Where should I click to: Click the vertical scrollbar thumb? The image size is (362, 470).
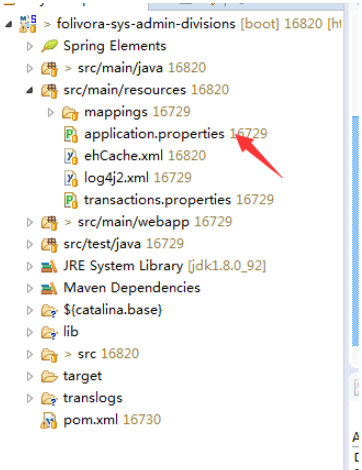tap(355, 232)
